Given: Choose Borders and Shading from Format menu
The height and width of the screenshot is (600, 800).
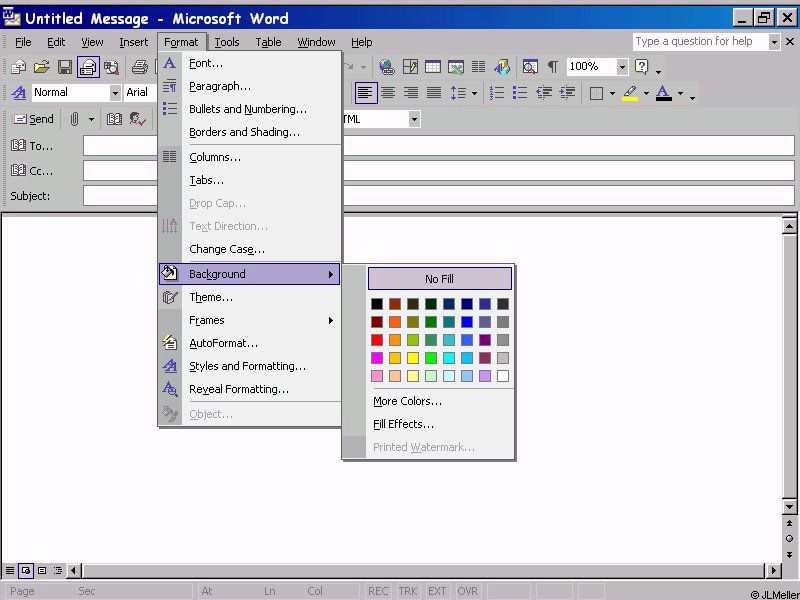Looking at the screenshot, I should (x=244, y=132).
